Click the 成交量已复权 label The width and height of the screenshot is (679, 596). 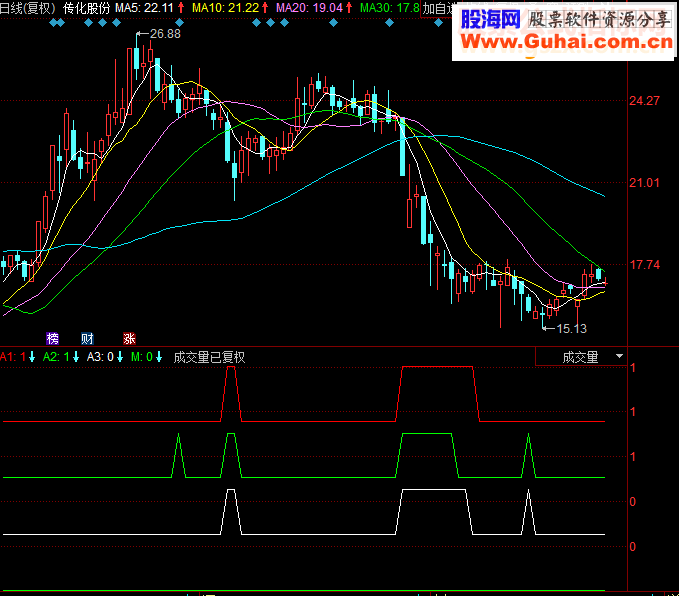(209, 357)
